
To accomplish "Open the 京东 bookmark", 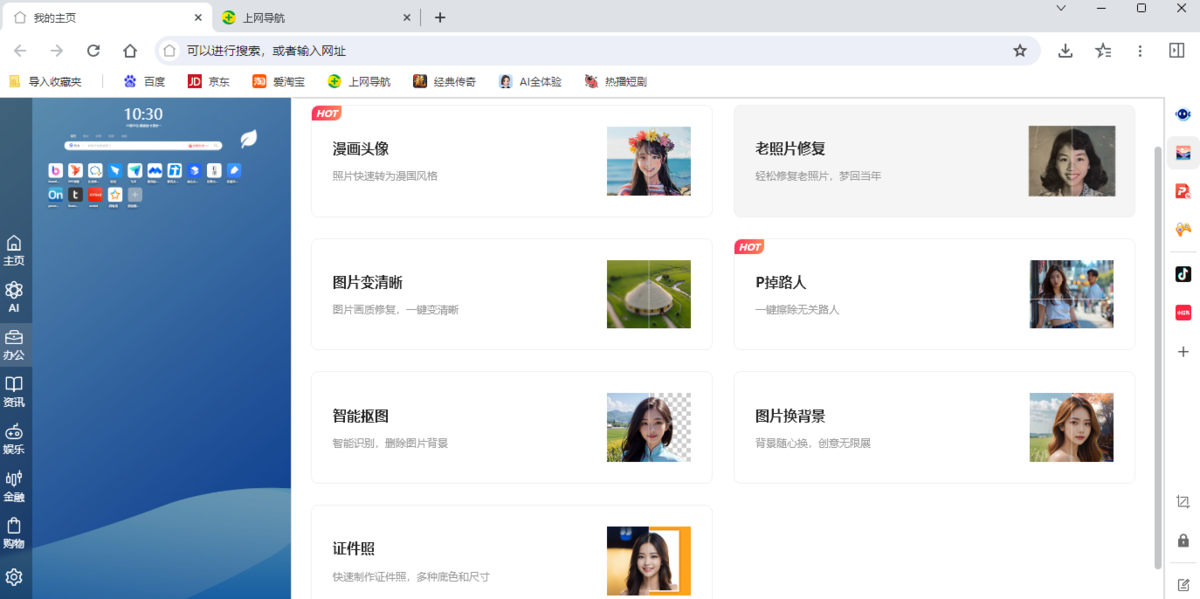I will click(x=208, y=82).
